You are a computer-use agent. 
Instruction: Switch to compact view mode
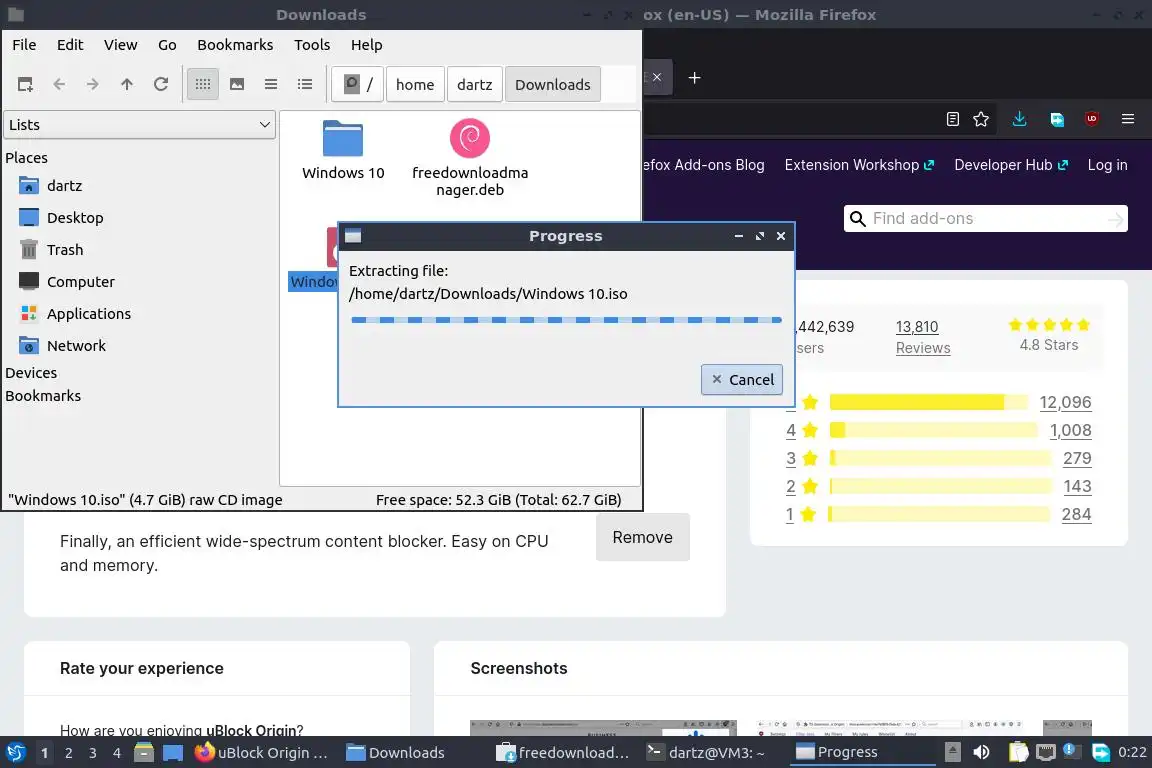click(x=270, y=85)
